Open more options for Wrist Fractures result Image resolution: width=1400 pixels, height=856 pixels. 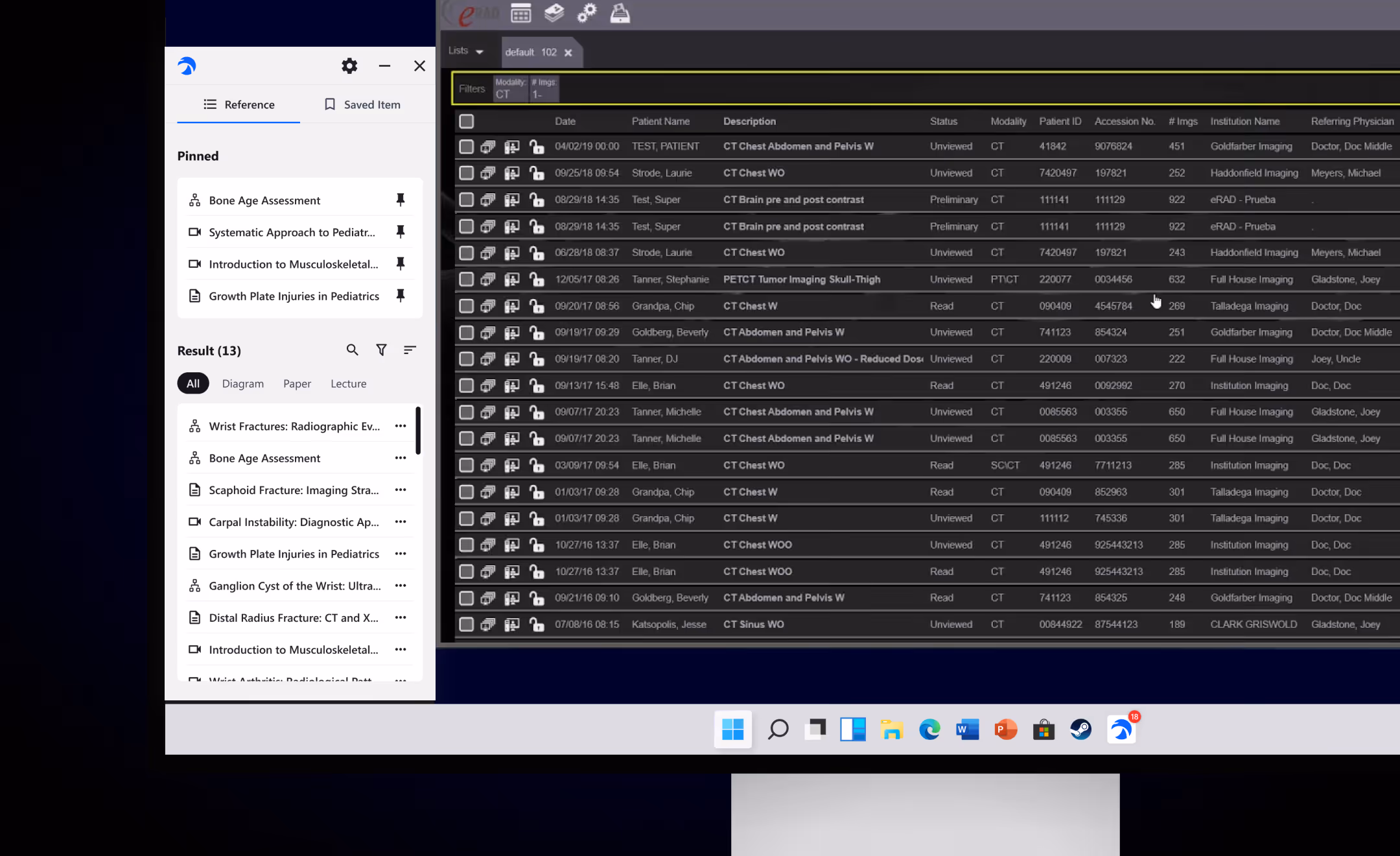(x=401, y=426)
